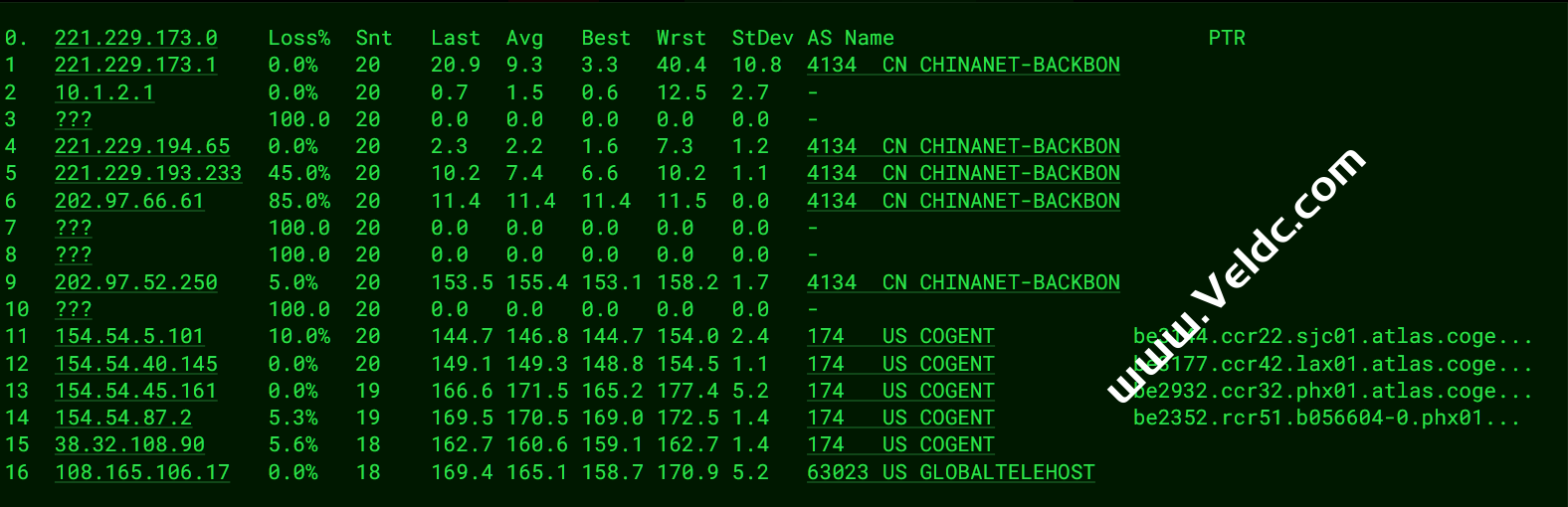Select the 154.54.87.2 IP address
Image resolution: width=1568 pixels, height=507 pixels.
pyautogui.click(x=123, y=418)
